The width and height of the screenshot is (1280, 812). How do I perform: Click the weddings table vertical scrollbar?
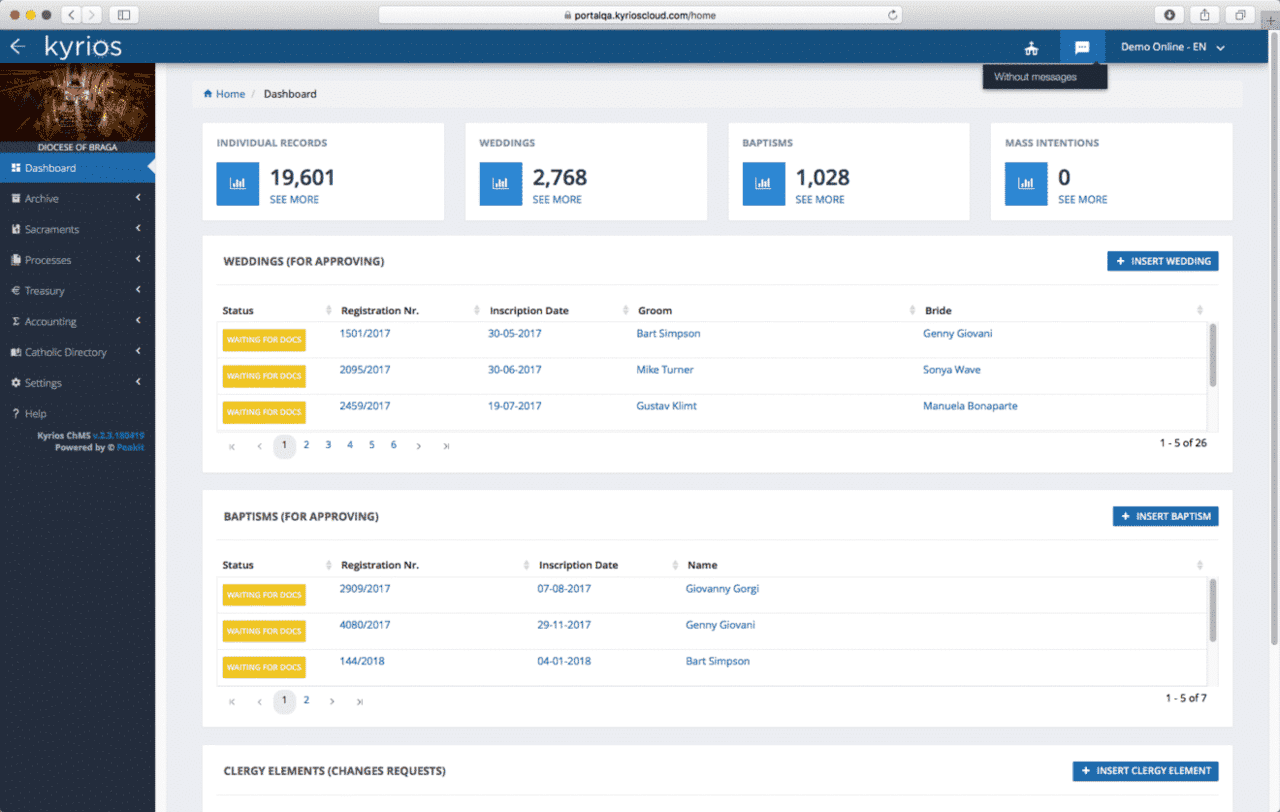coord(1213,355)
